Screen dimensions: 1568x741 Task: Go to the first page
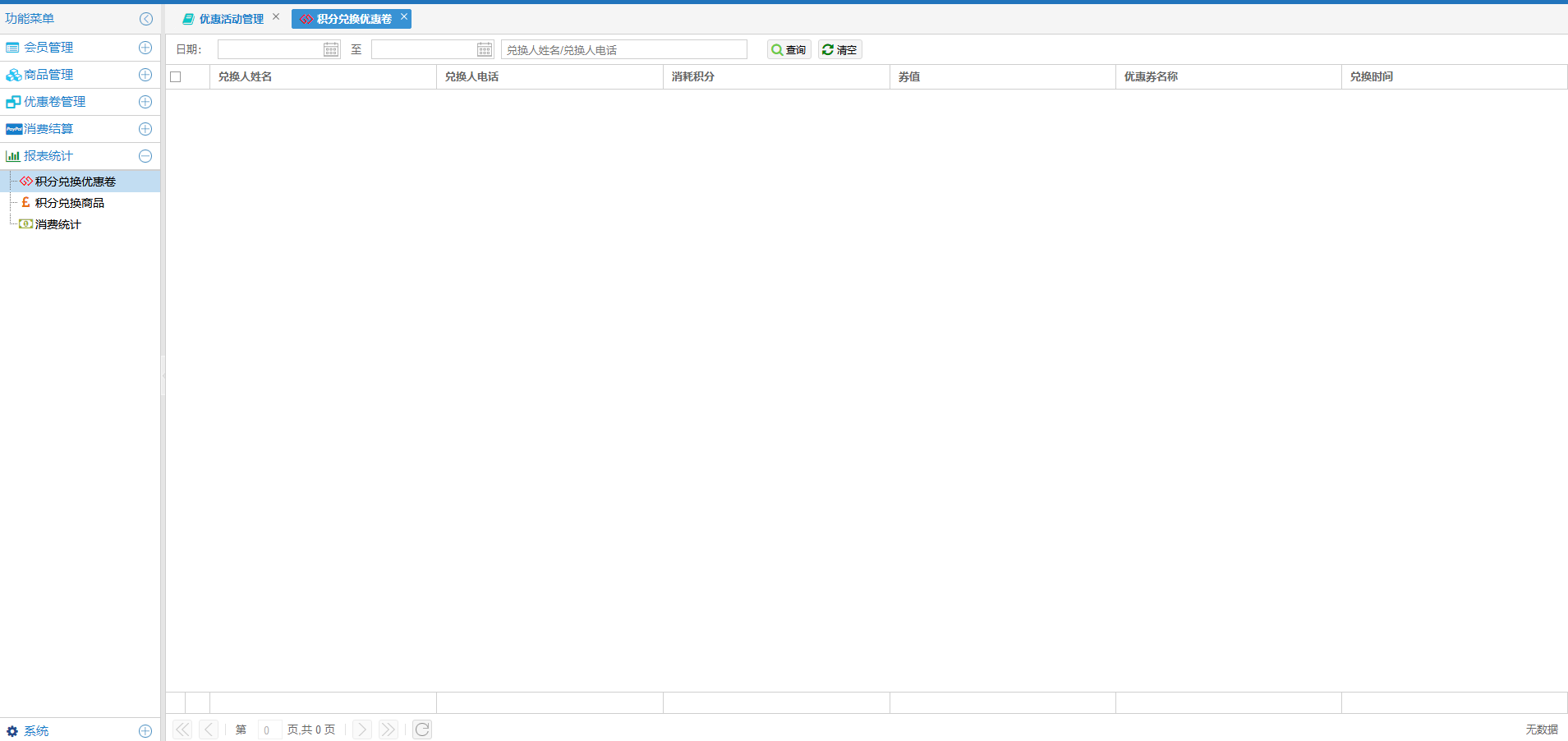pos(182,729)
